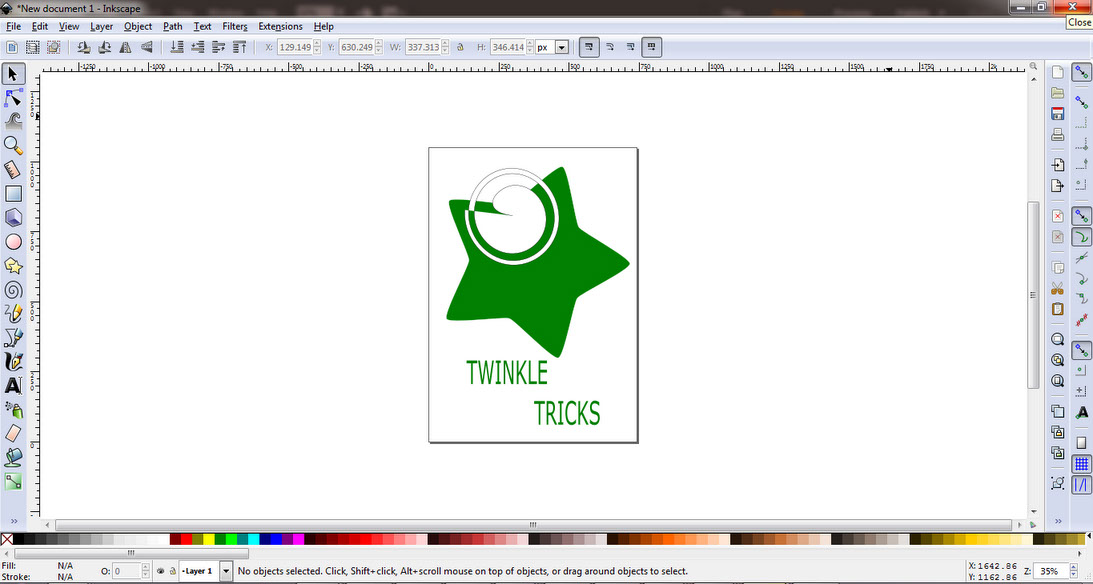Toggle scale stroke width with object

click(x=589, y=47)
